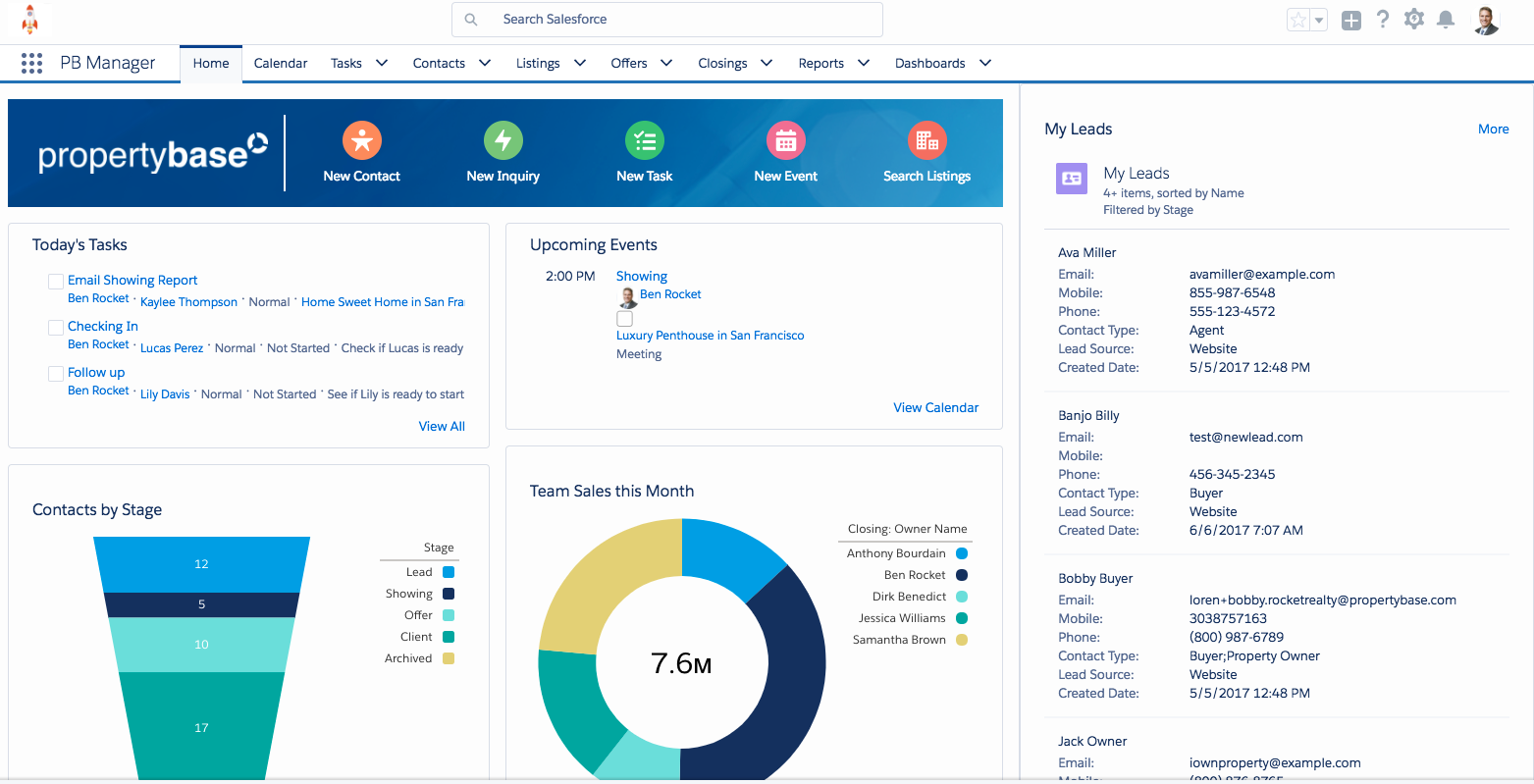
Task: Click Ben Rocket's avatar in Upcoming Events
Action: click(627, 297)
